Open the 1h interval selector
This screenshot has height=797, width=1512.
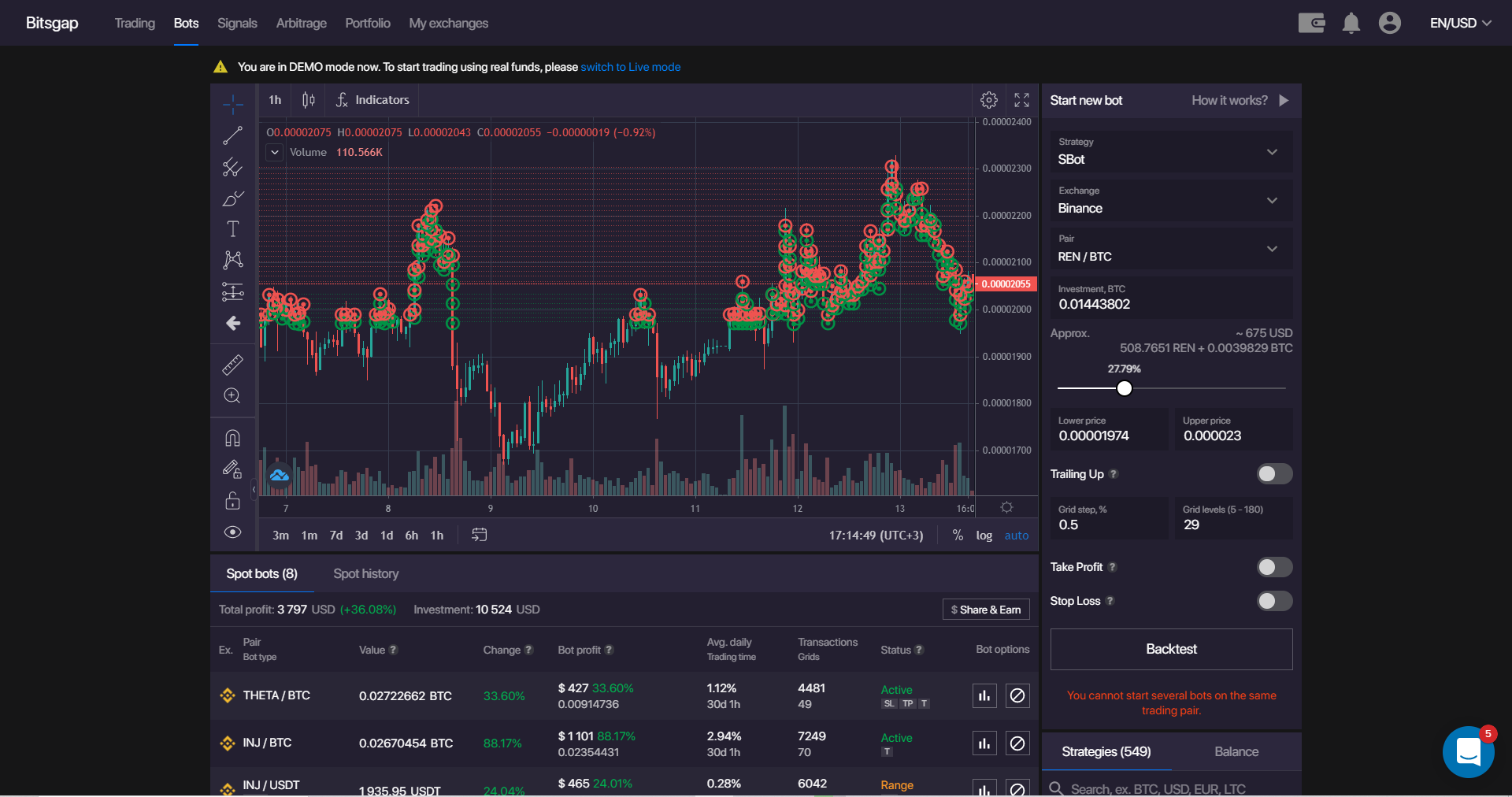pos(275,100)
